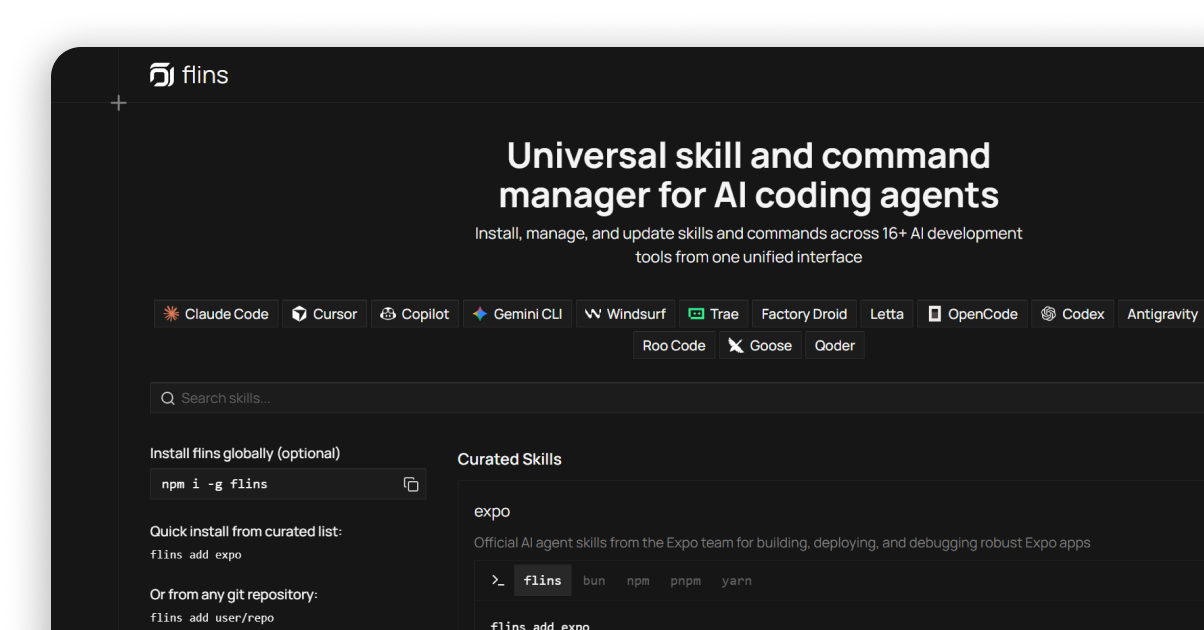Image resolution: width=1204 pixels, height=630 pixels.
Task: Click the green Trae icon
Action: click(x=696, y=314)
